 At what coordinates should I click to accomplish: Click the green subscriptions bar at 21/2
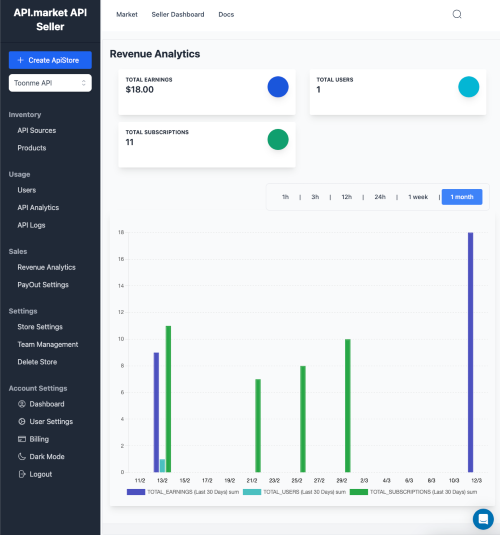(258, 425)
